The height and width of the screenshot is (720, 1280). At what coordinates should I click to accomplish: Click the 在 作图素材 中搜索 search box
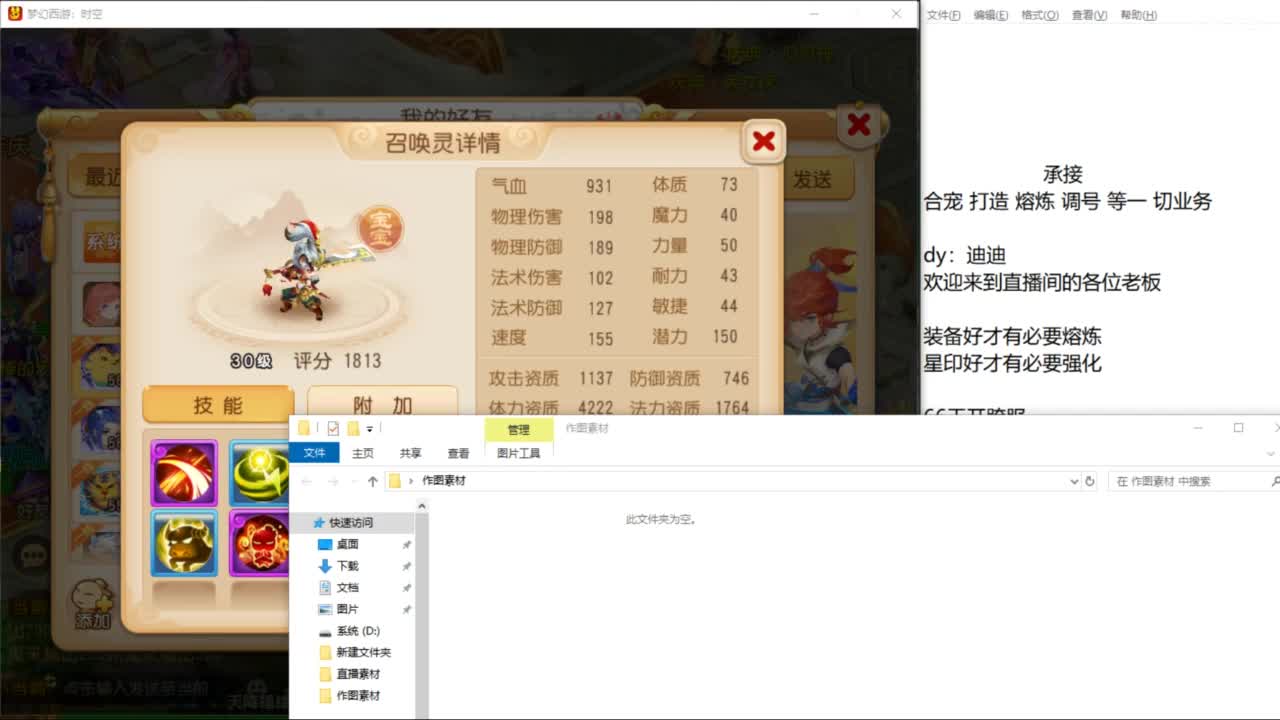(1188, 481)
